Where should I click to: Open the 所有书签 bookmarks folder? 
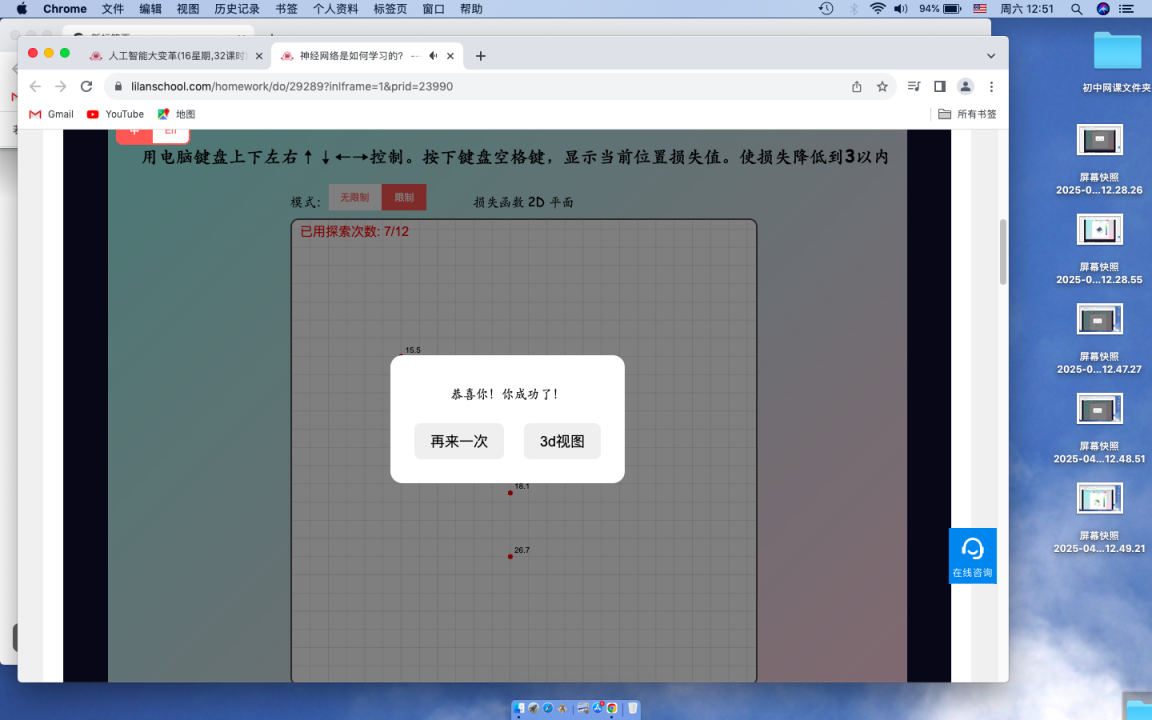pos(967,114)
